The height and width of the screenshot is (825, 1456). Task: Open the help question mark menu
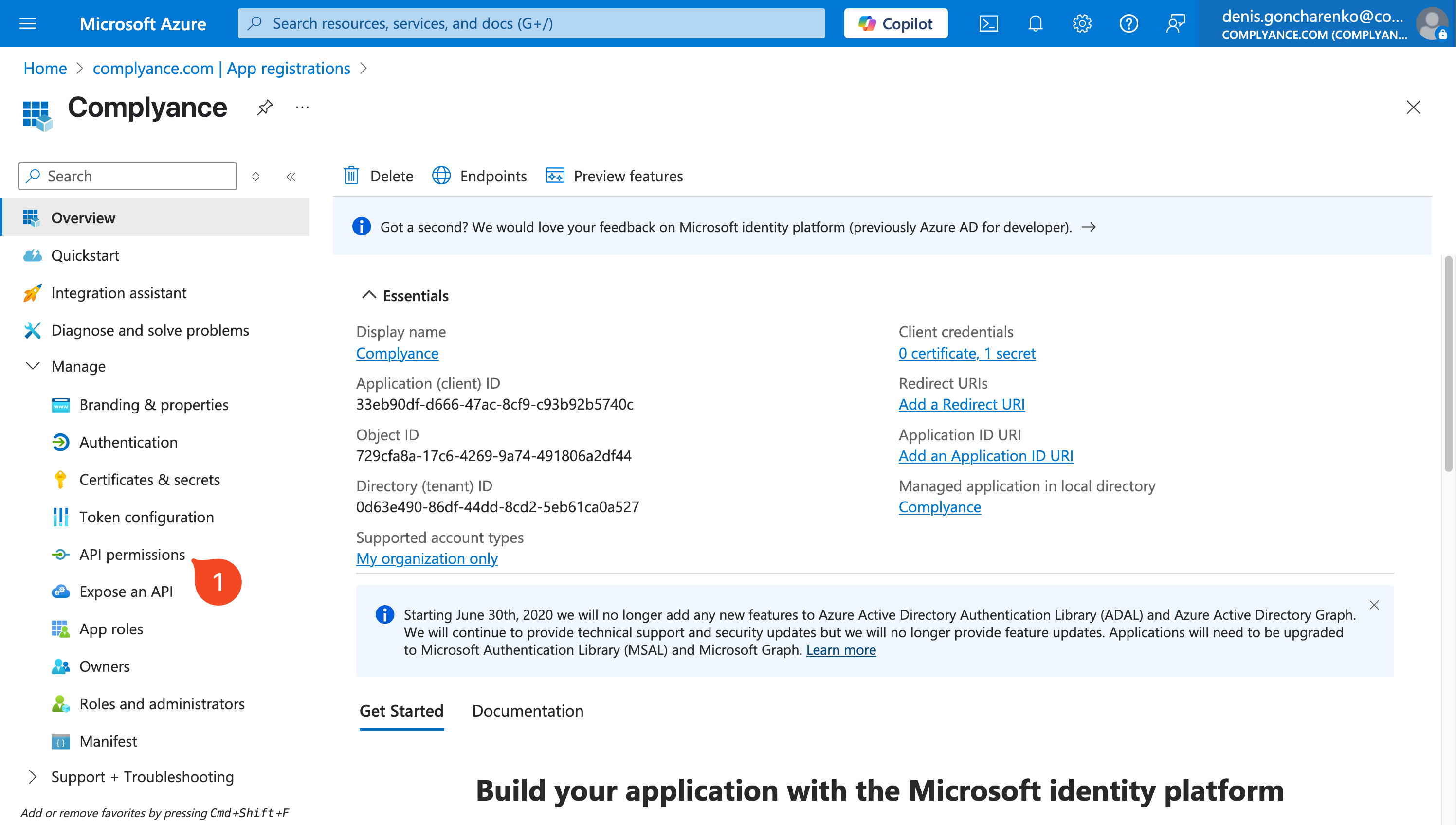pyautogui.click(x=1128, y=23)
